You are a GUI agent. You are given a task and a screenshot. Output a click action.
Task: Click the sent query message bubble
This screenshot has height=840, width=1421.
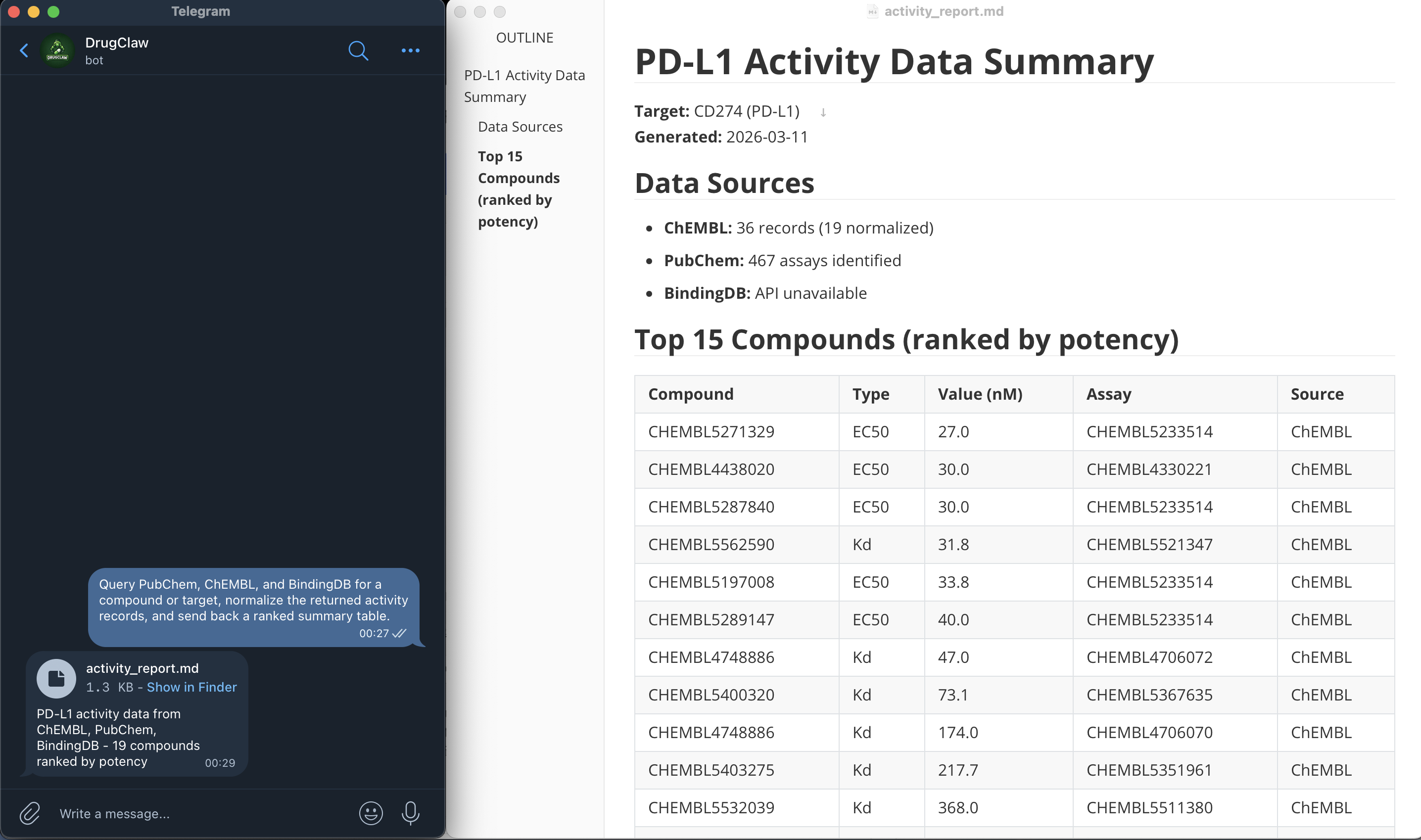[254, 607]
